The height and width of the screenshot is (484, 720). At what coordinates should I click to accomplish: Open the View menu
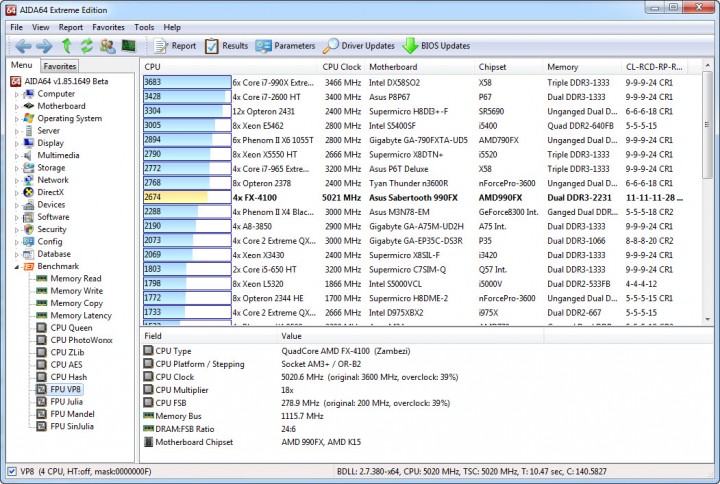click(x=40, y=28)
